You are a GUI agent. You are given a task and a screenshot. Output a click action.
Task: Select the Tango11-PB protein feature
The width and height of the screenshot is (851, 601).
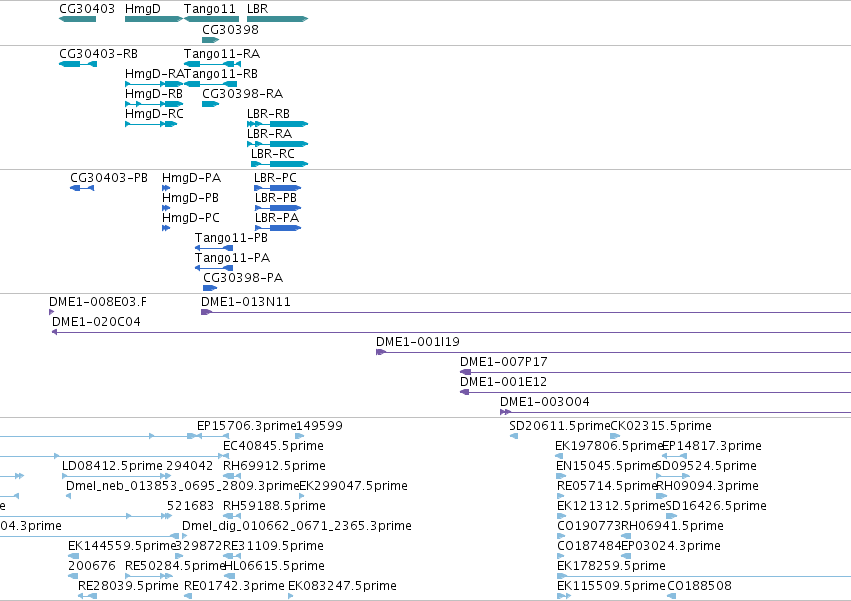[214, 248]
